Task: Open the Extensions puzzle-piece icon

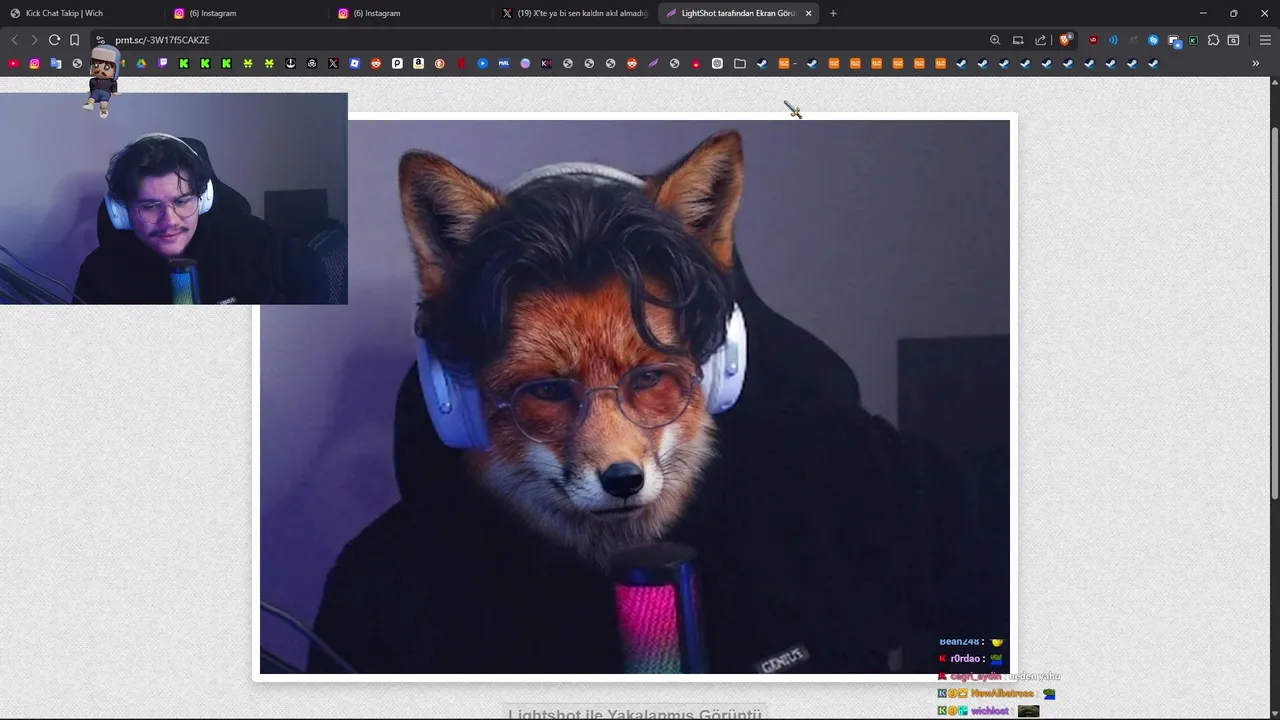Action: point(1213,40)
